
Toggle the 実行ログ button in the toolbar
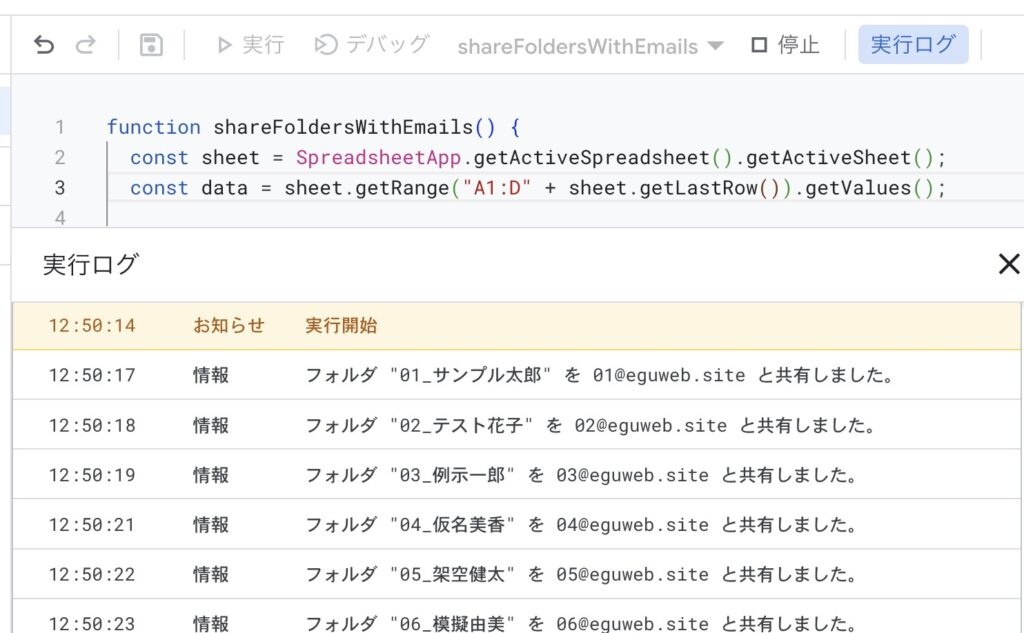coord(912,45)
